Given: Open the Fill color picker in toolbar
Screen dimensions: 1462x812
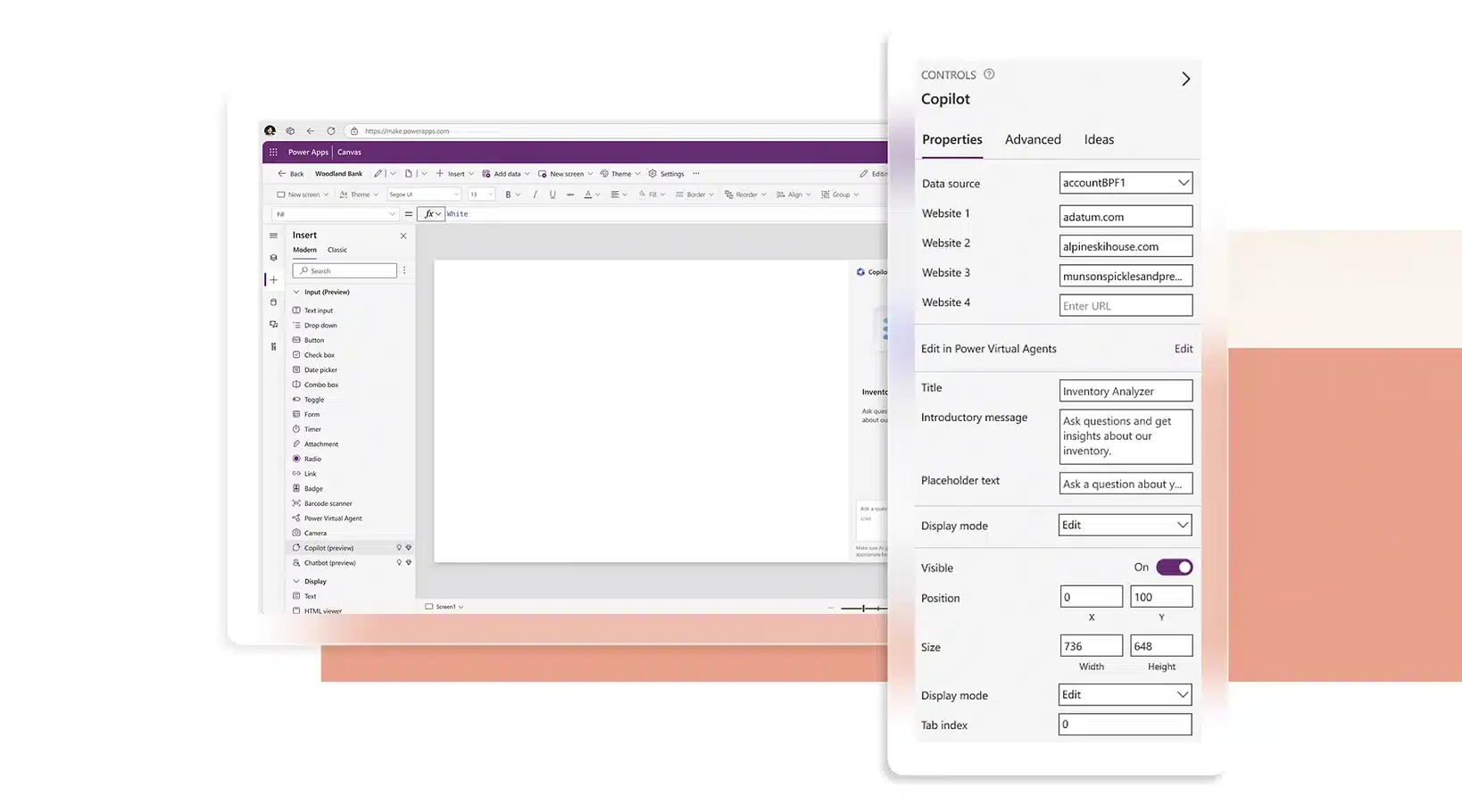Looking at the screenshot, I should pyautogui.click(x=651, y=195).
